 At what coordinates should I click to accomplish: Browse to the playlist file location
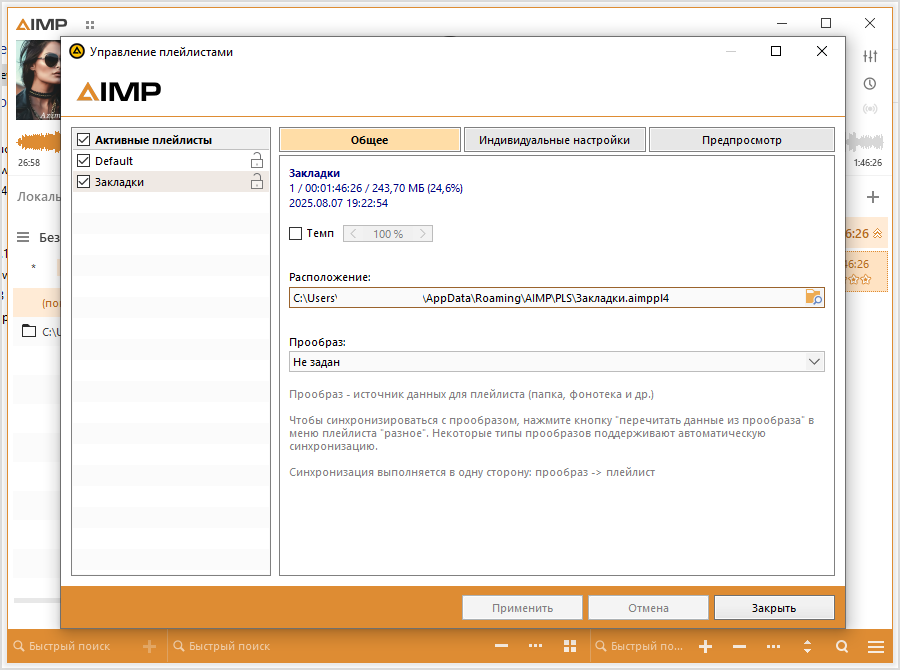pyautogui.click(x=814, y=297)
